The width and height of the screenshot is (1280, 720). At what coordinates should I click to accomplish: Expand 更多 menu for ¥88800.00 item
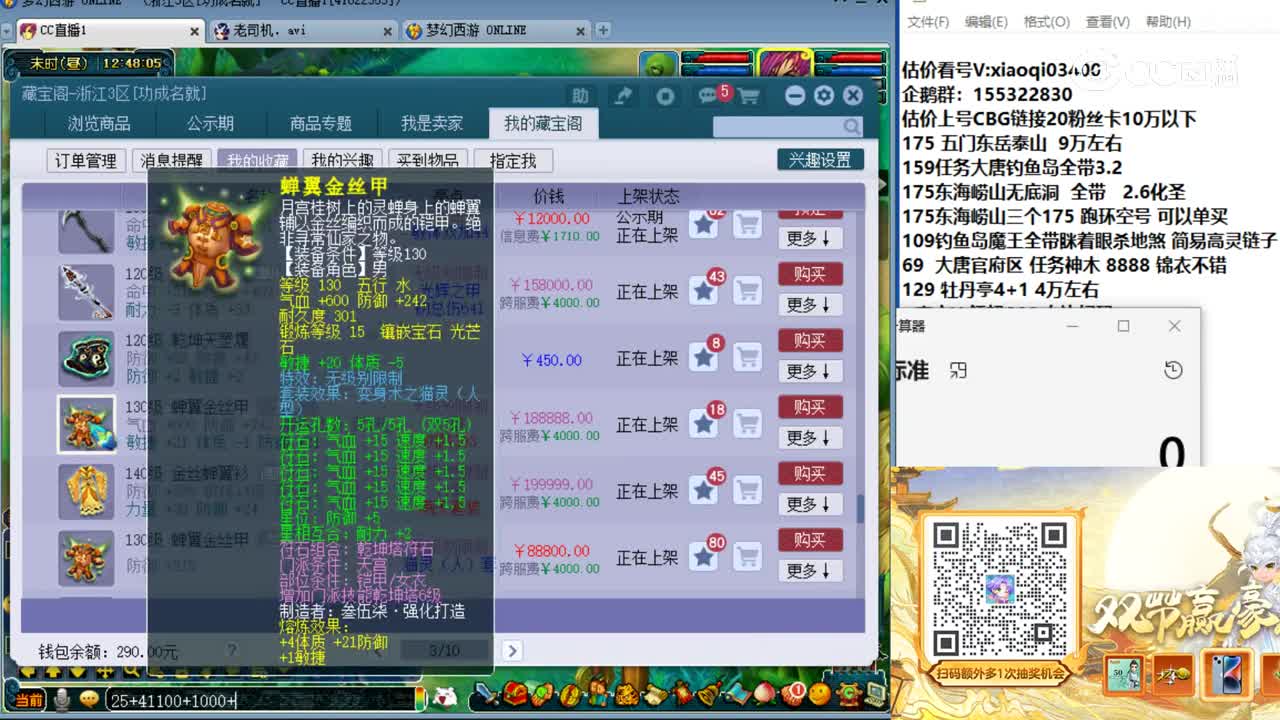[x=810, y=570]
